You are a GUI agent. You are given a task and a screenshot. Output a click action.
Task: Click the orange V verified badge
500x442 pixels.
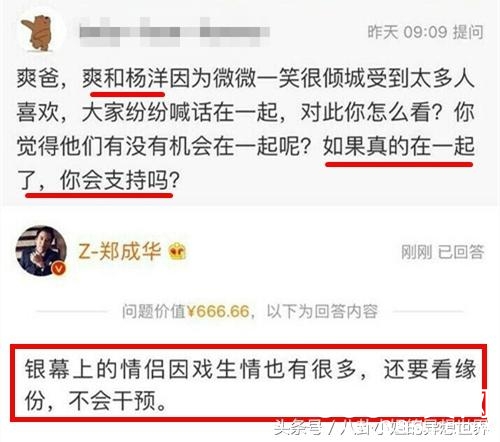[59, 268]
